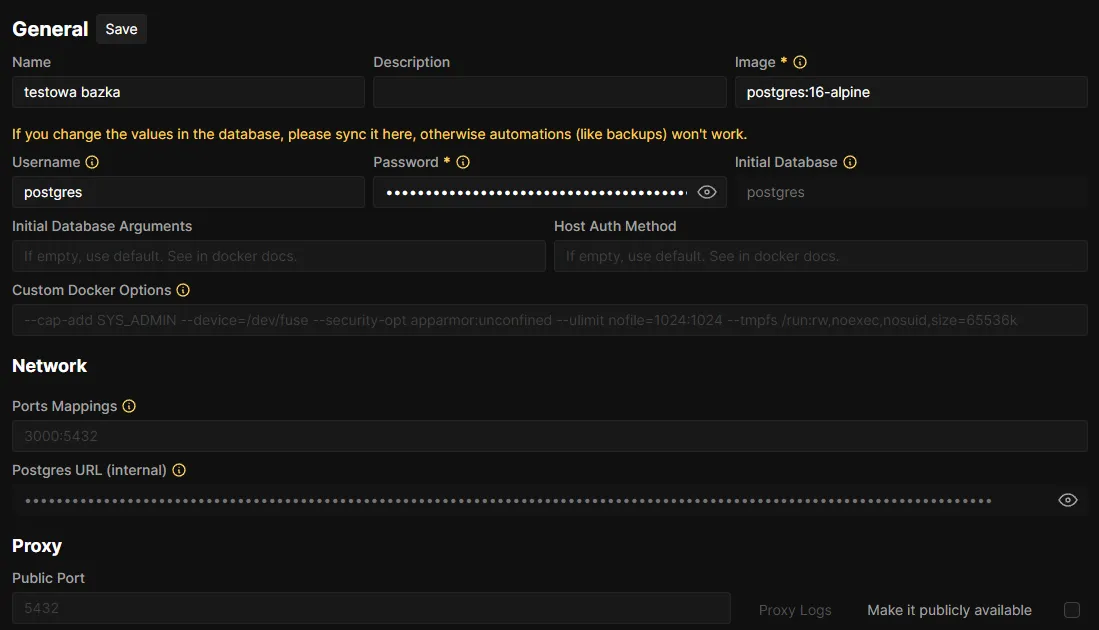
Task: Click the info icon next to Image
Action: pos(800,62)
